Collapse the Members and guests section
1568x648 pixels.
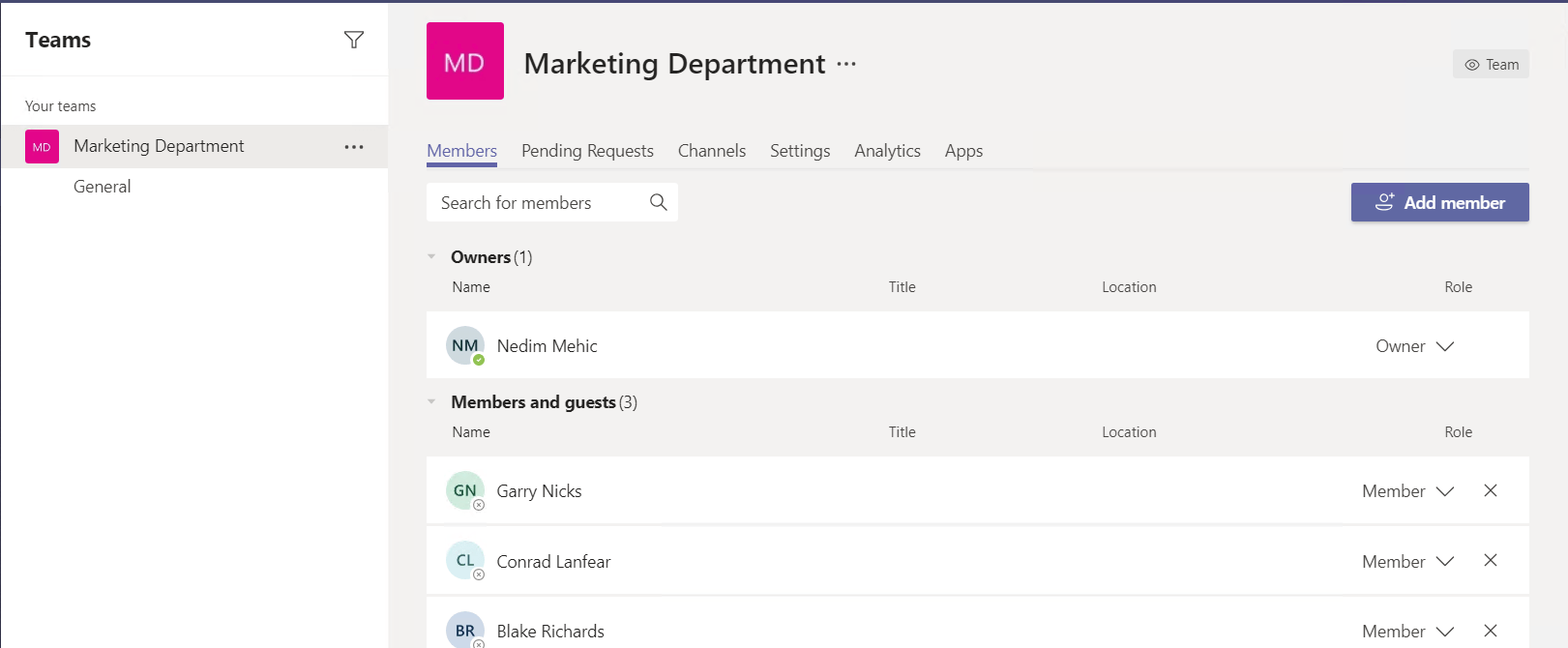pyautogui.click(x=431, y=402)
